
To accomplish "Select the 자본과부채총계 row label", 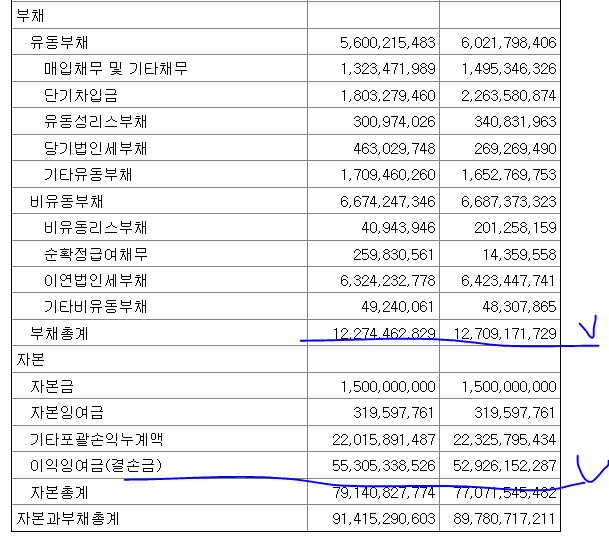I will click(68, 518).
